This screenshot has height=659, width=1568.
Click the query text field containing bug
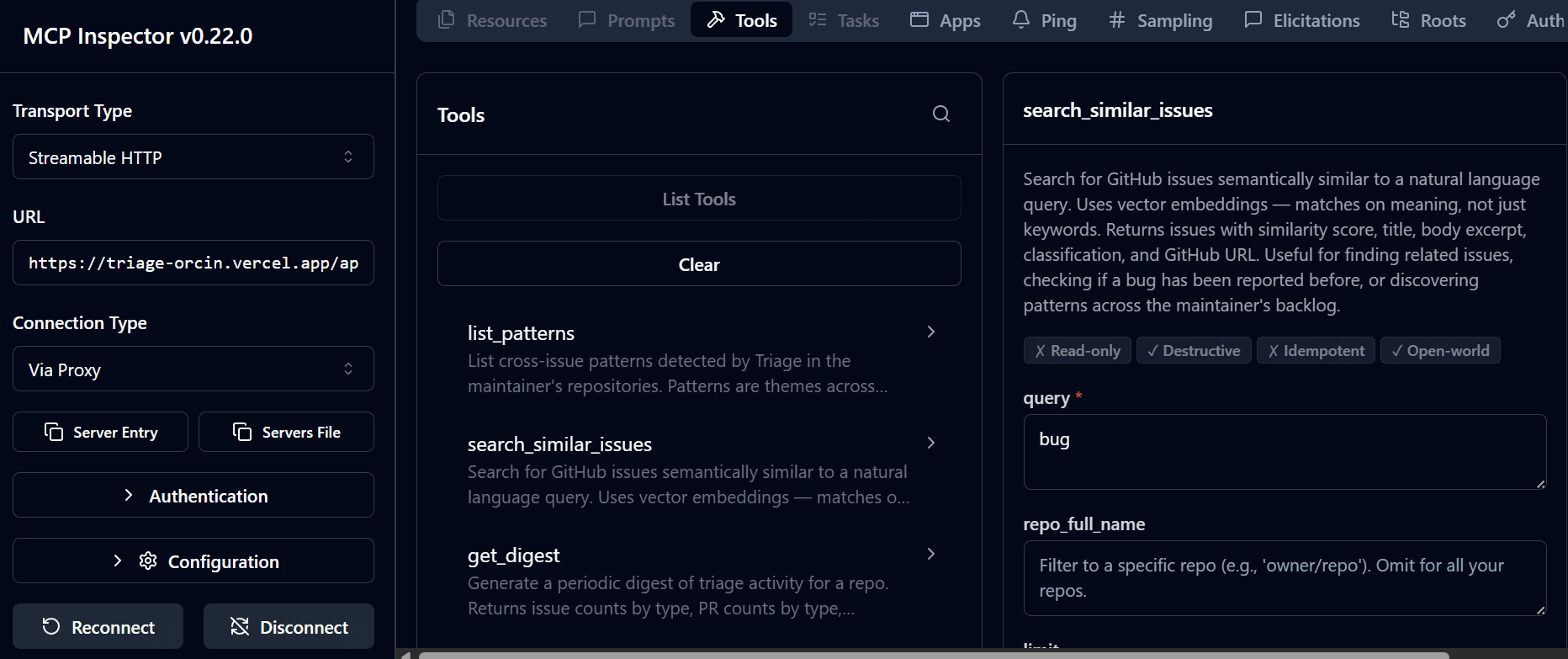(1285, 452)
